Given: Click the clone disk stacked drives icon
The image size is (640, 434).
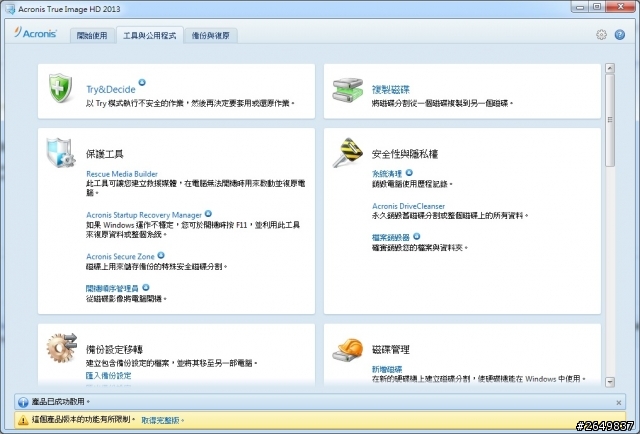Looking at the screenshot, I should point(347,90).
